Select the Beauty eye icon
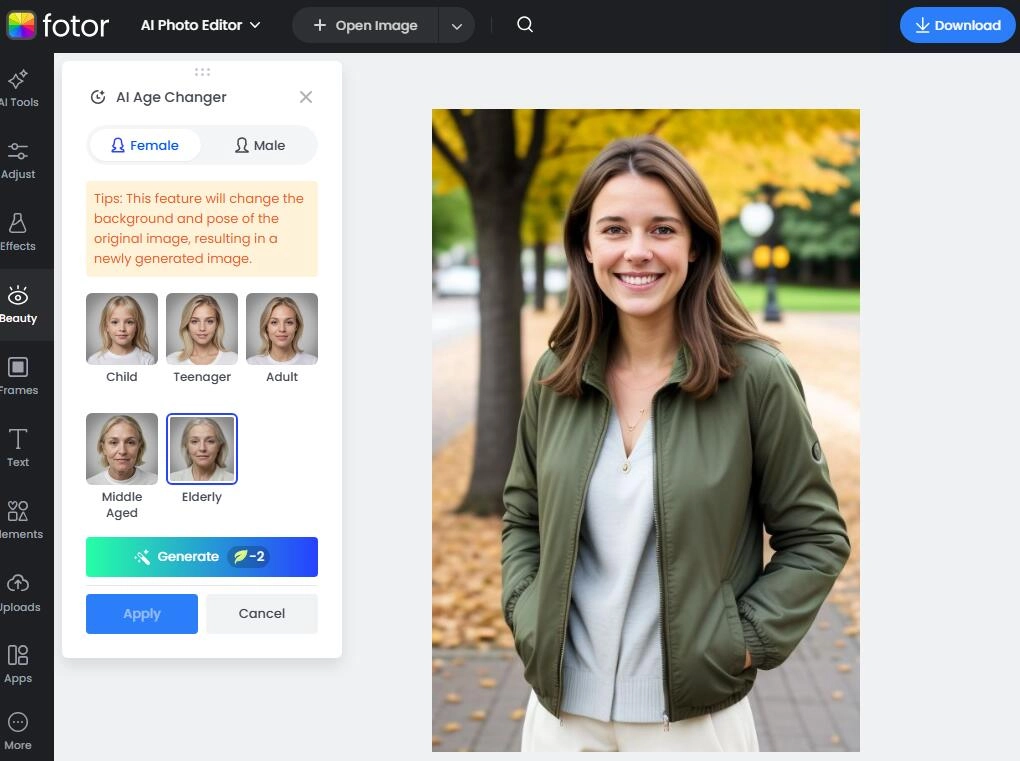Image resolution: width=1020 pixels, height=761 pixels. (x=18, y=304)
